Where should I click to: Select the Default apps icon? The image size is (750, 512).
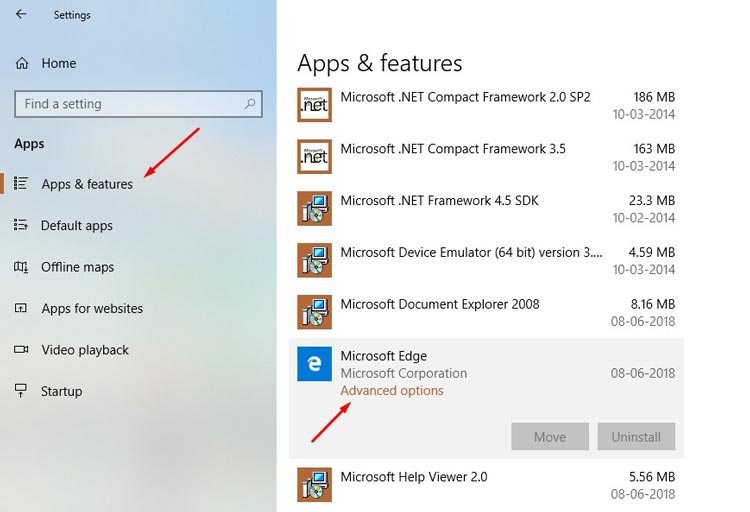tap(21, 225)
